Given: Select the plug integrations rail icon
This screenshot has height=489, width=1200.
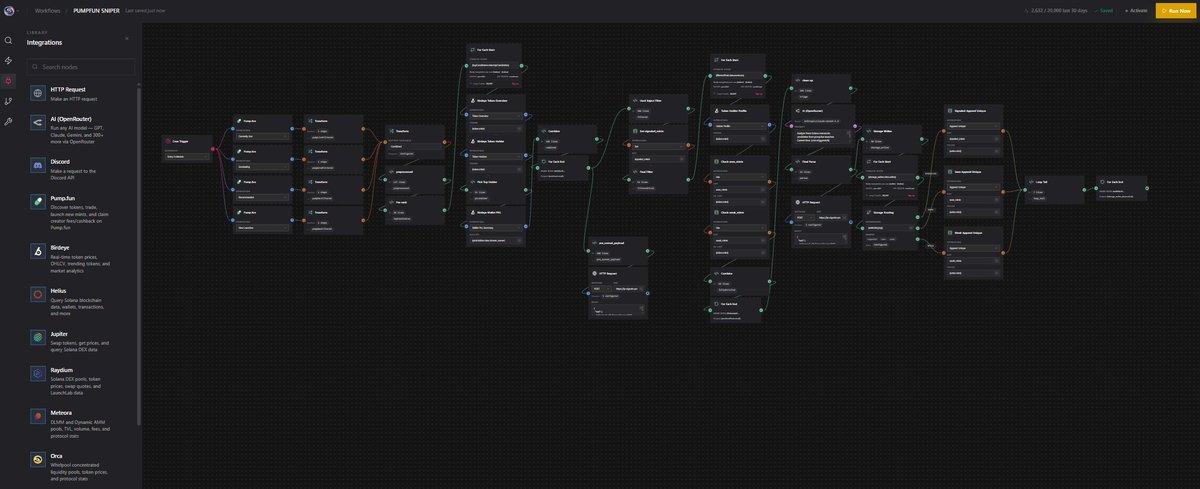Looking at the screenshot, I should click(8, 81).
